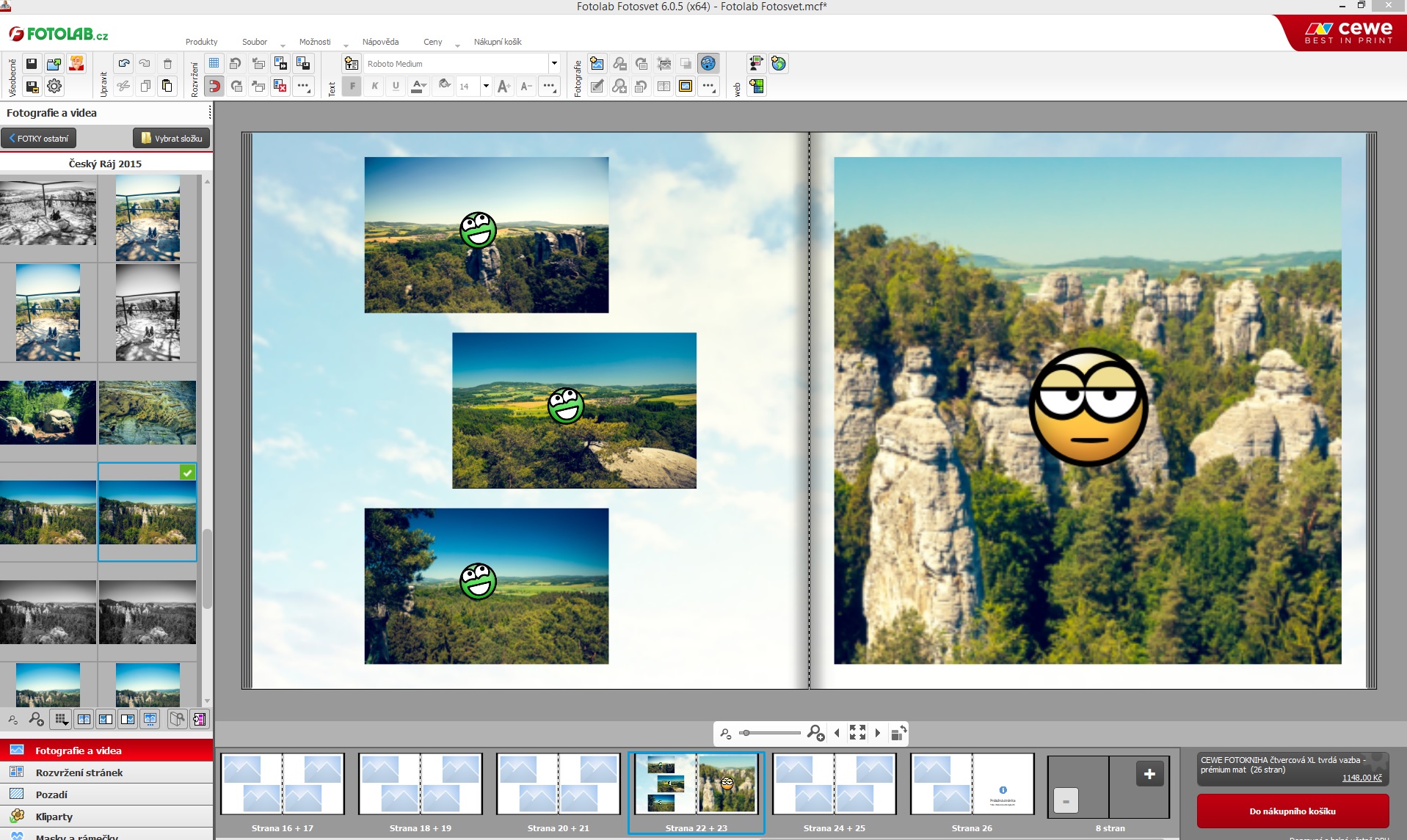Adjust the page zoom slider

(x=746, y=733)
